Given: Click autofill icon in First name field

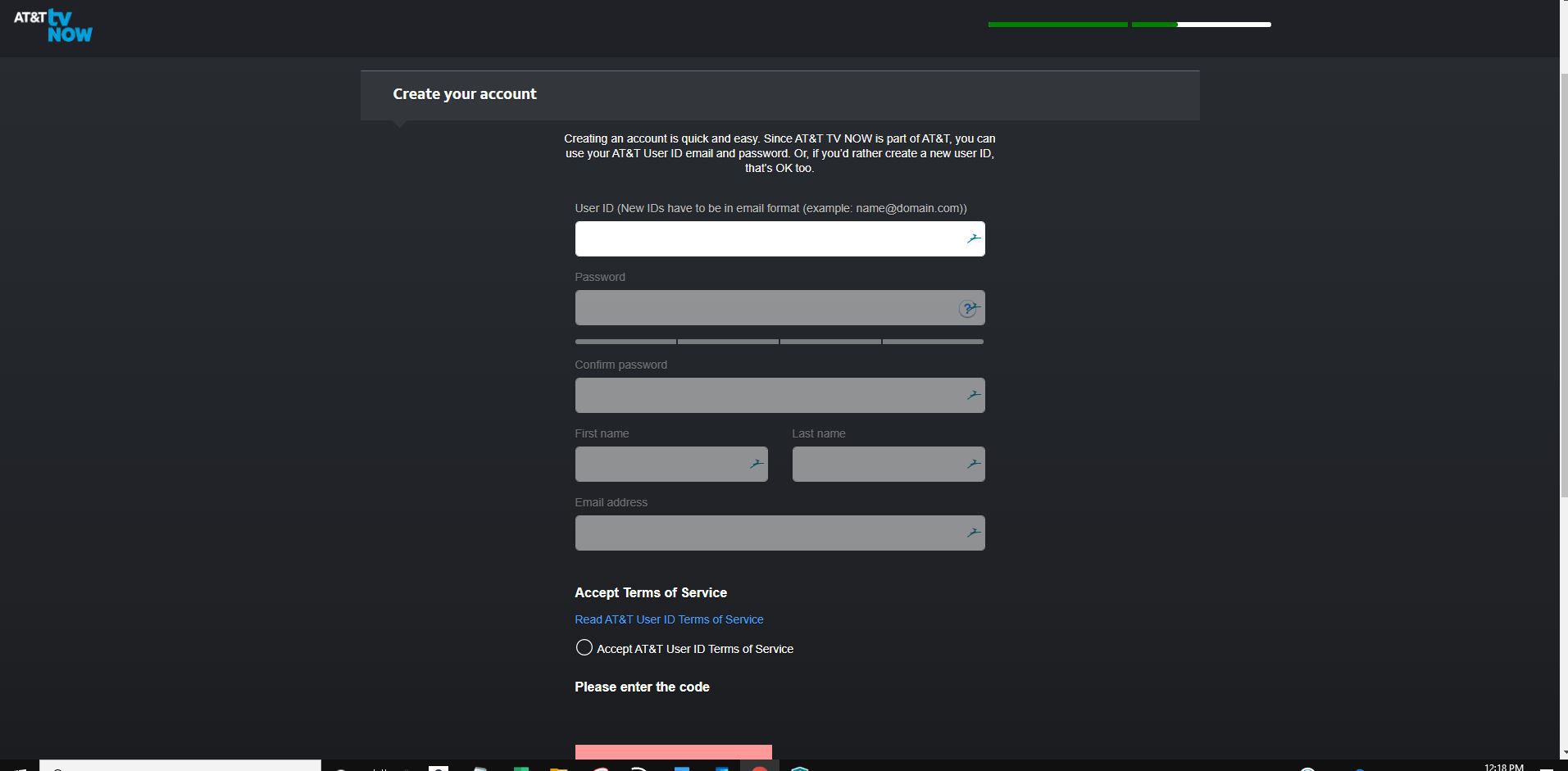Looking at the screenshot, I should point(756,464).
